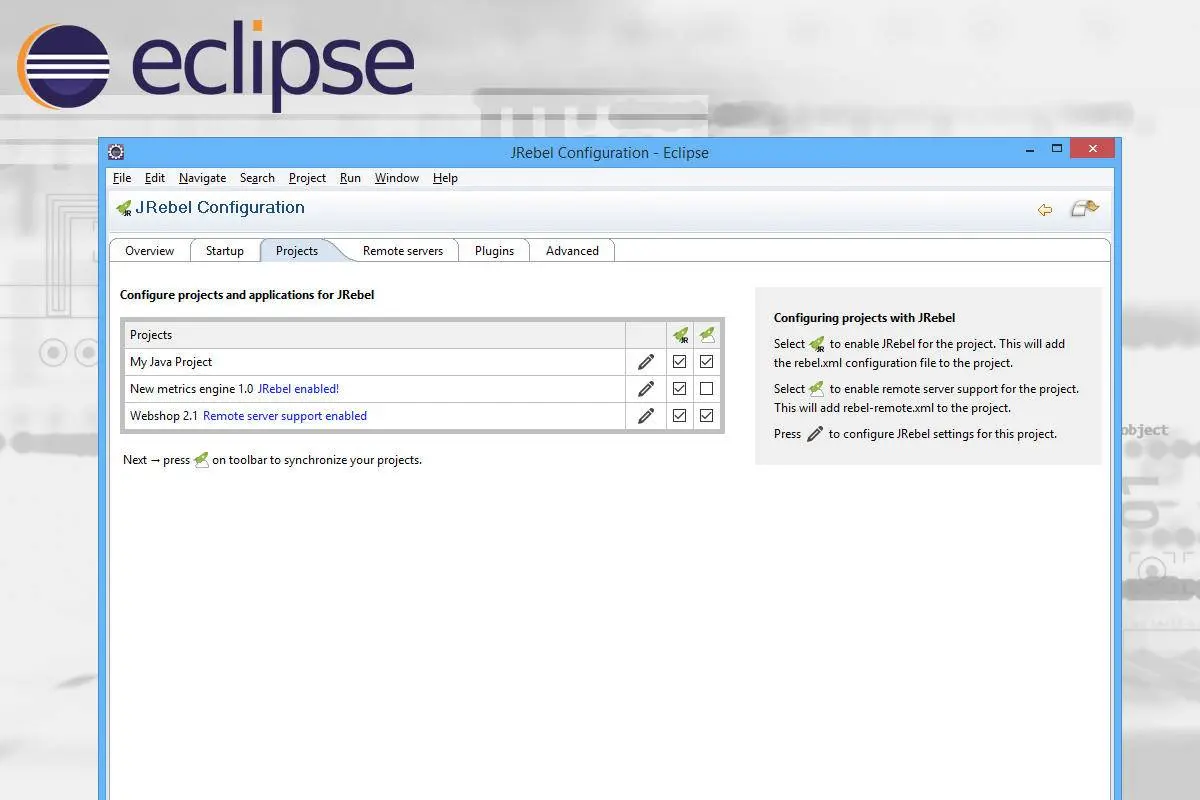Edit settings pencil for My Java Project
The image size is (1200, 800).
coord(646,362)
